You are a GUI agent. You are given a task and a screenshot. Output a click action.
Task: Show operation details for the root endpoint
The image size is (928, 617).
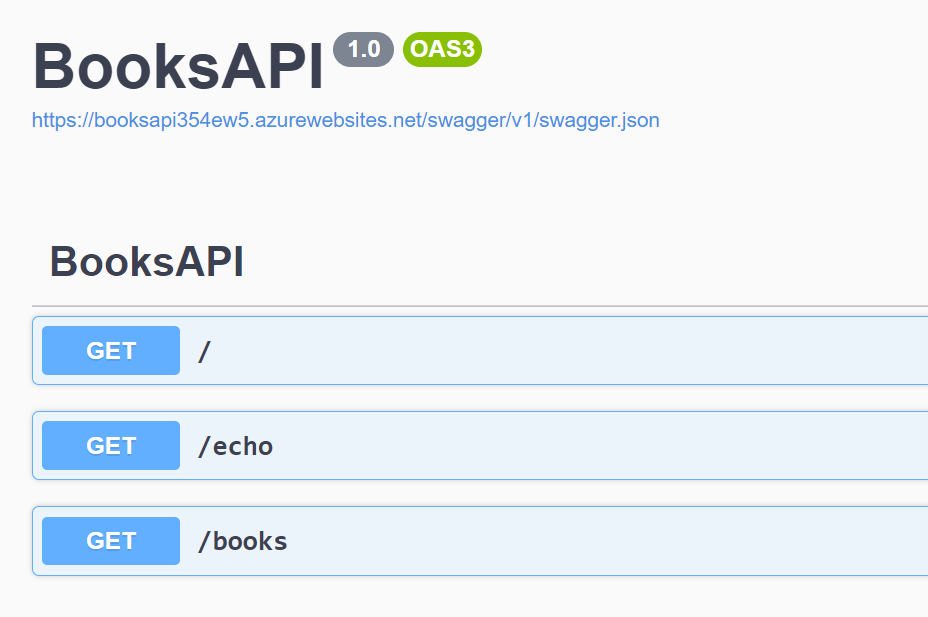point(480,350)
